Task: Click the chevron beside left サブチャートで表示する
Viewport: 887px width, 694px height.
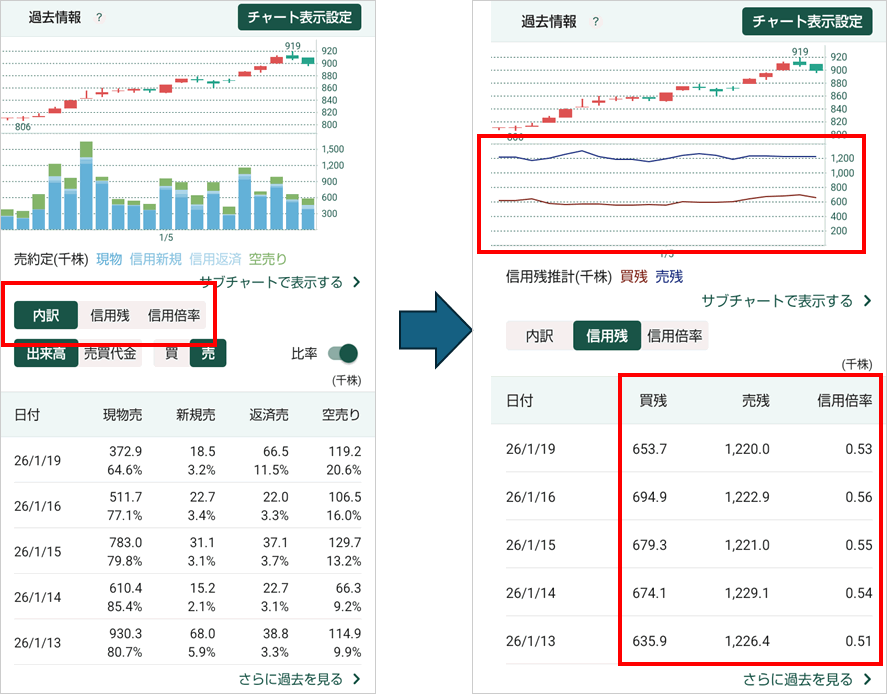Action: click(x=356, y=283)
